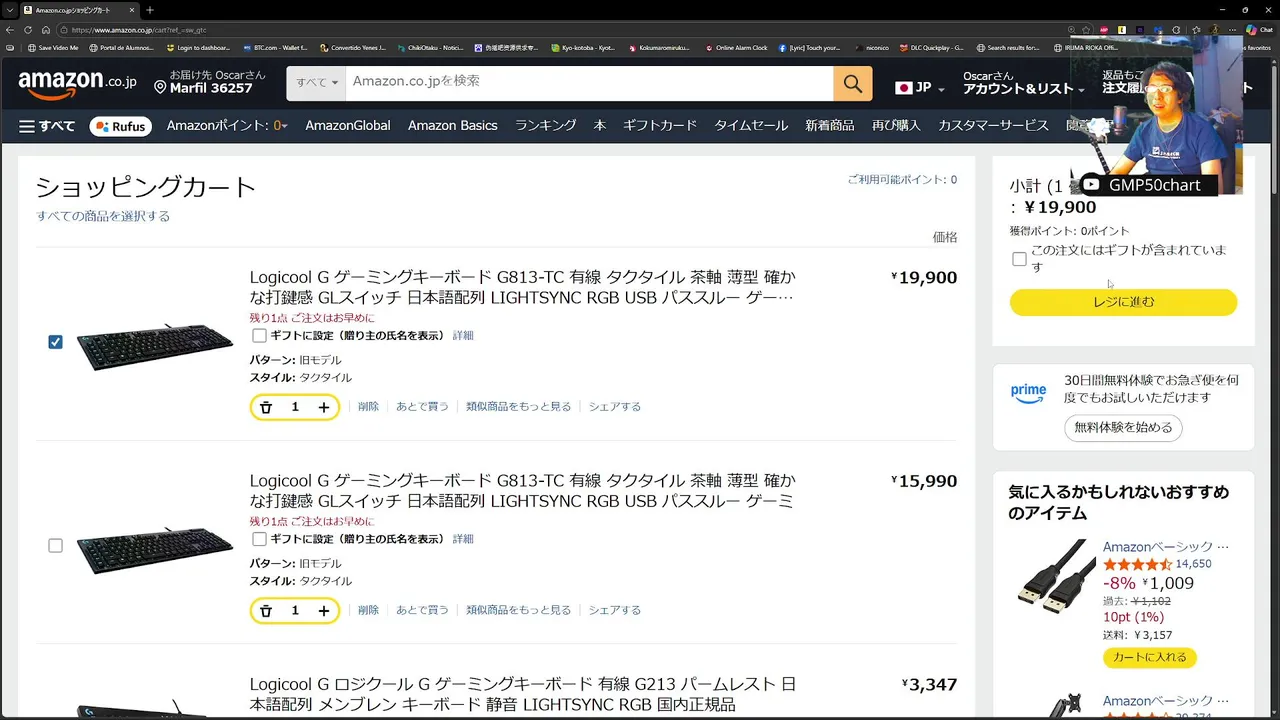Screen dimensions: 1280x720
Task: Click 14,650 ratings count link
Action: pyautogui.click(x=1193, y=564)
